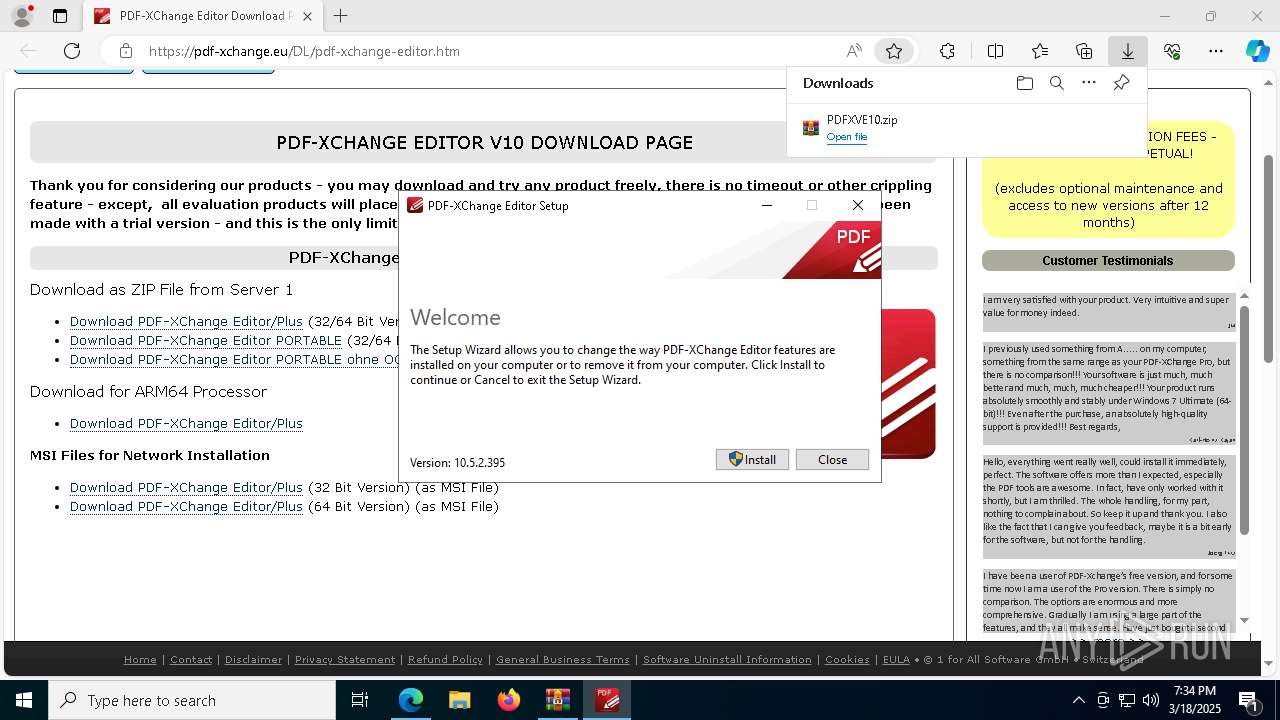Open Privacy Statement footer link
This screenshot has width=1280, height=720.
click(345, 660)
